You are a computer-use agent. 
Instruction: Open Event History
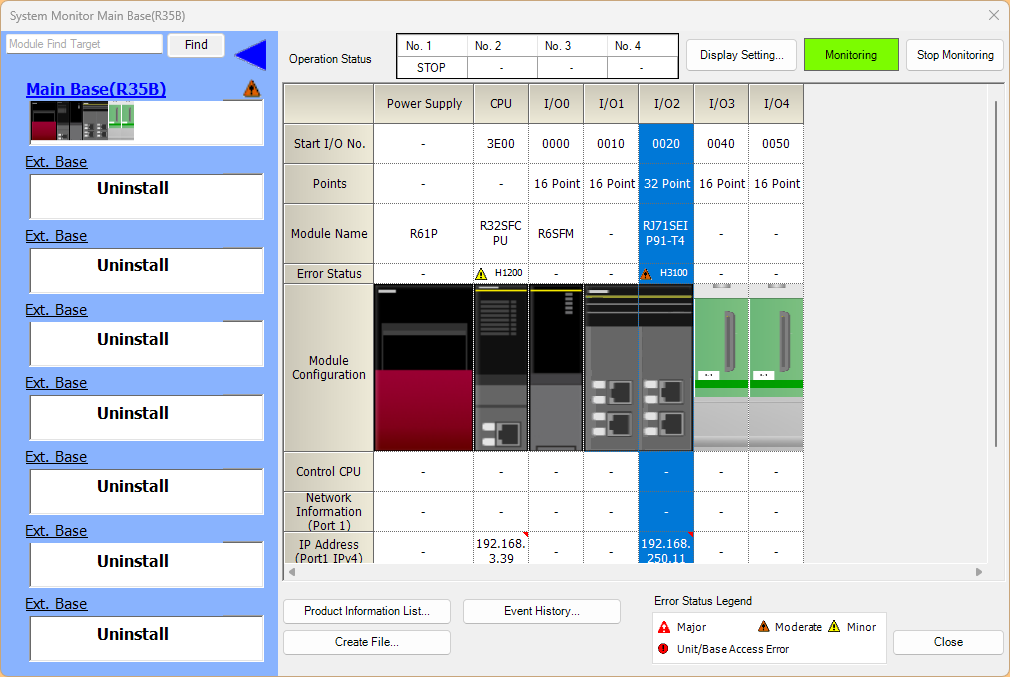[541, 611]
